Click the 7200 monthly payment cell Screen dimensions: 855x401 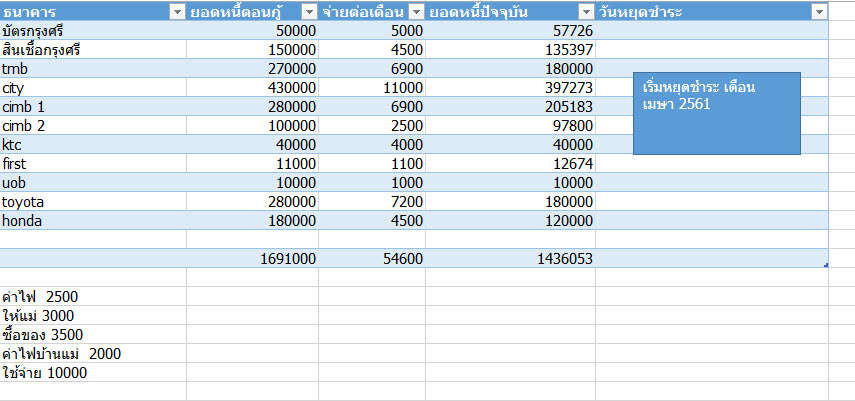pos(372,202)
